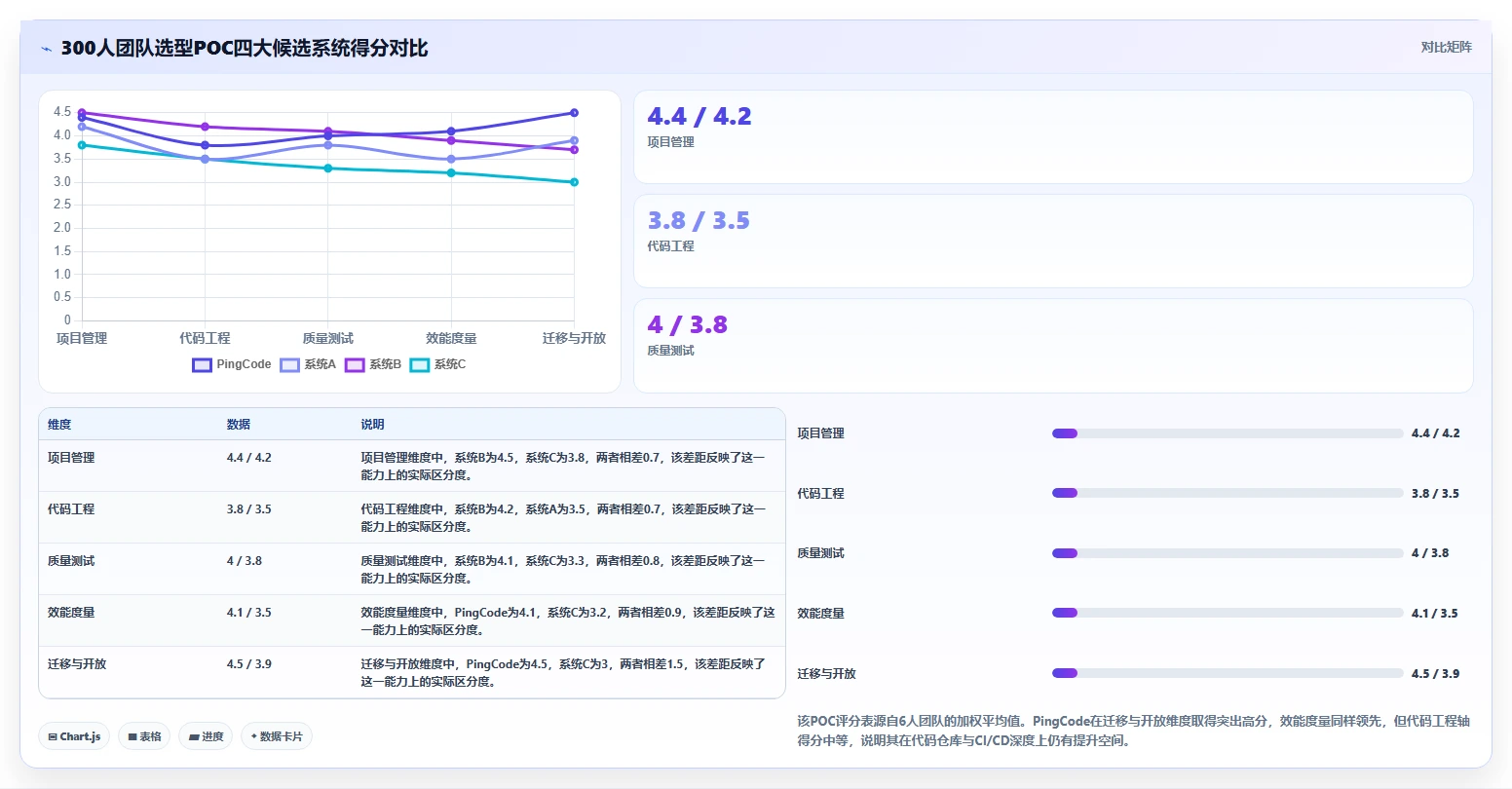Click 系统C's data point at 效能度量
This screenshot has height=789, width=1512.
click(x=451, y=173)
